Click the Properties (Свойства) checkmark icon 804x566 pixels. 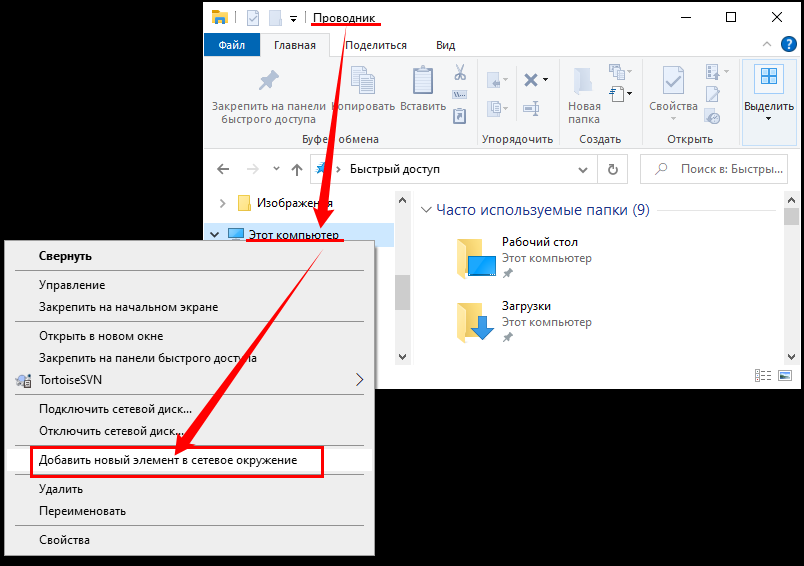673,82
